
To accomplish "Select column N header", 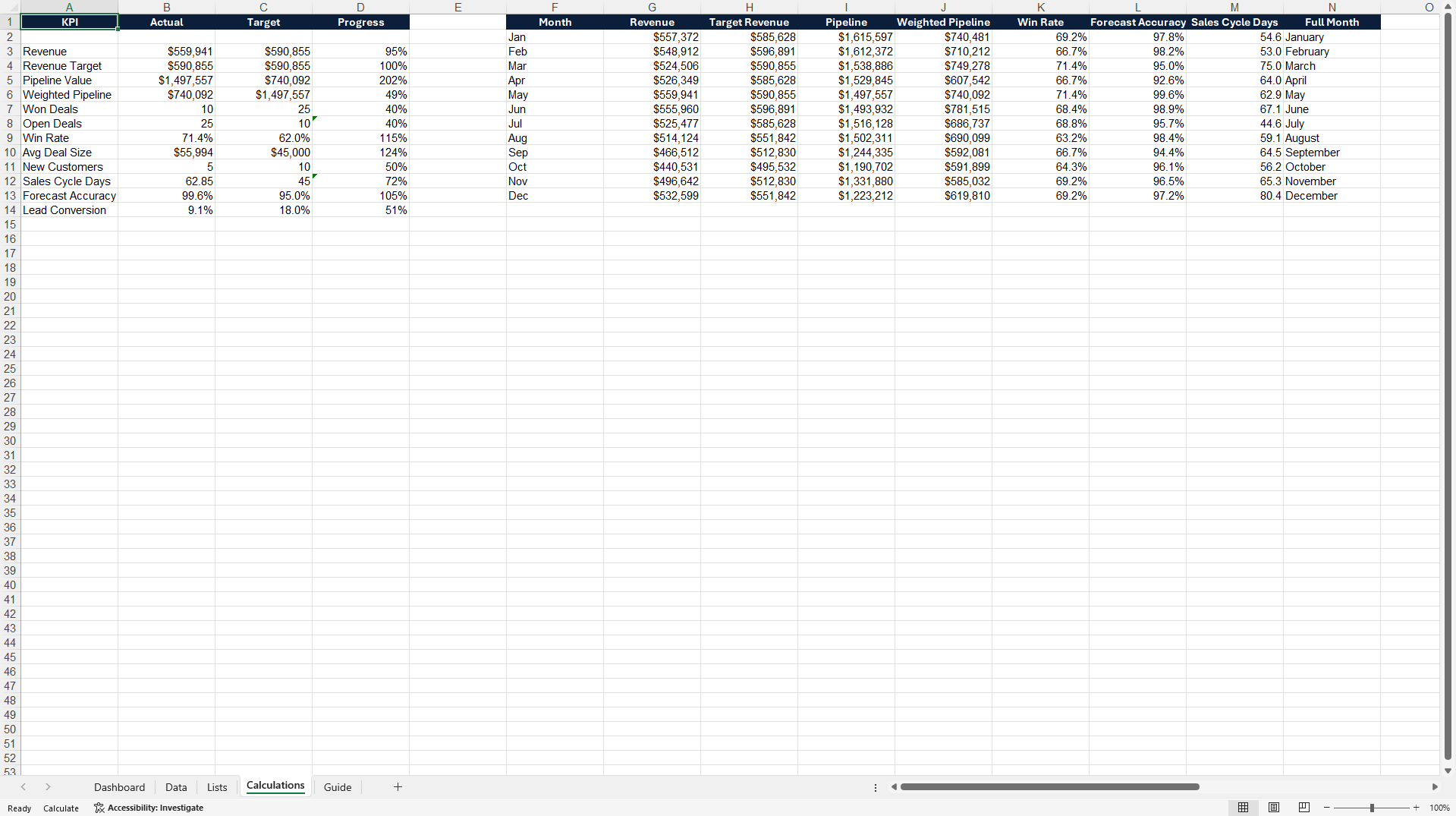I will [x=1332, y=8].
